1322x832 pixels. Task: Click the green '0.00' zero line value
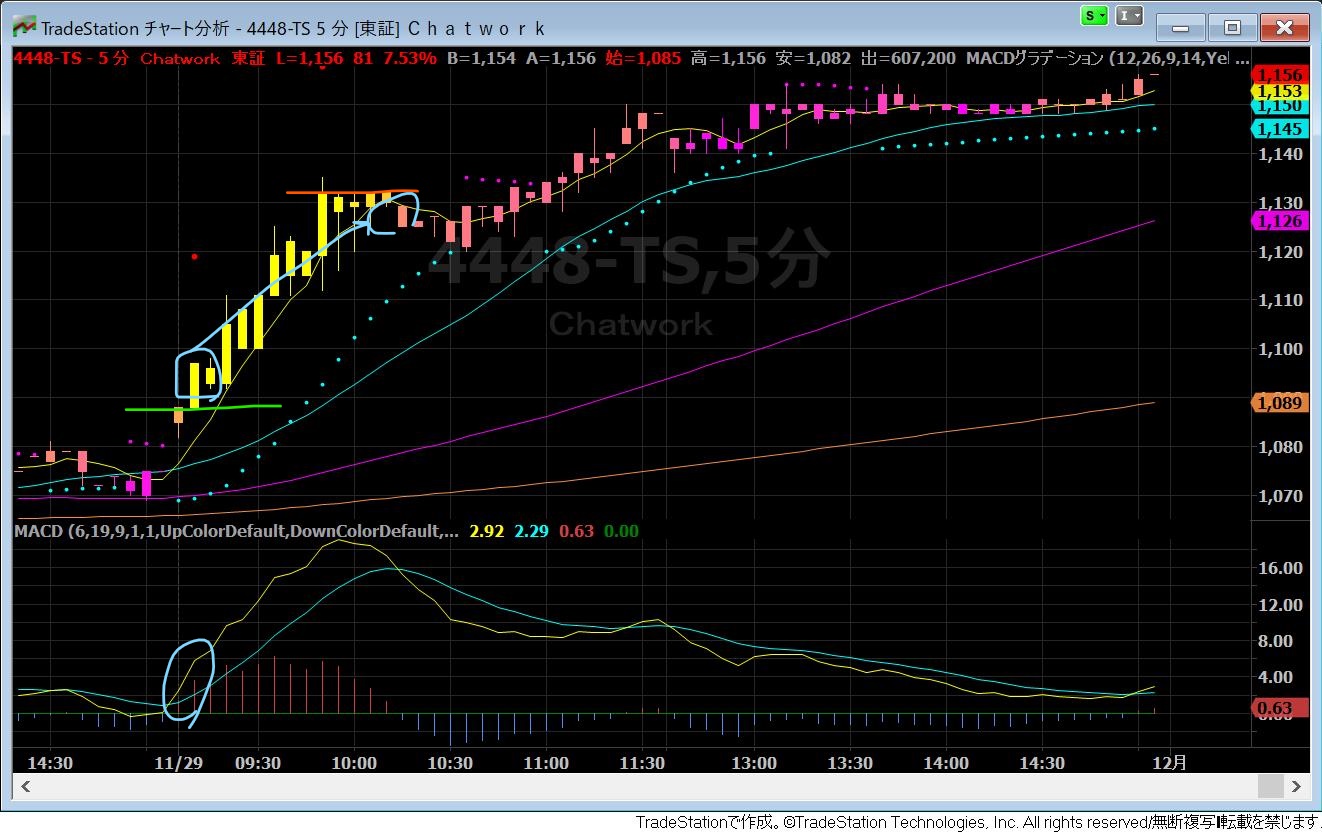click(621, 531)
